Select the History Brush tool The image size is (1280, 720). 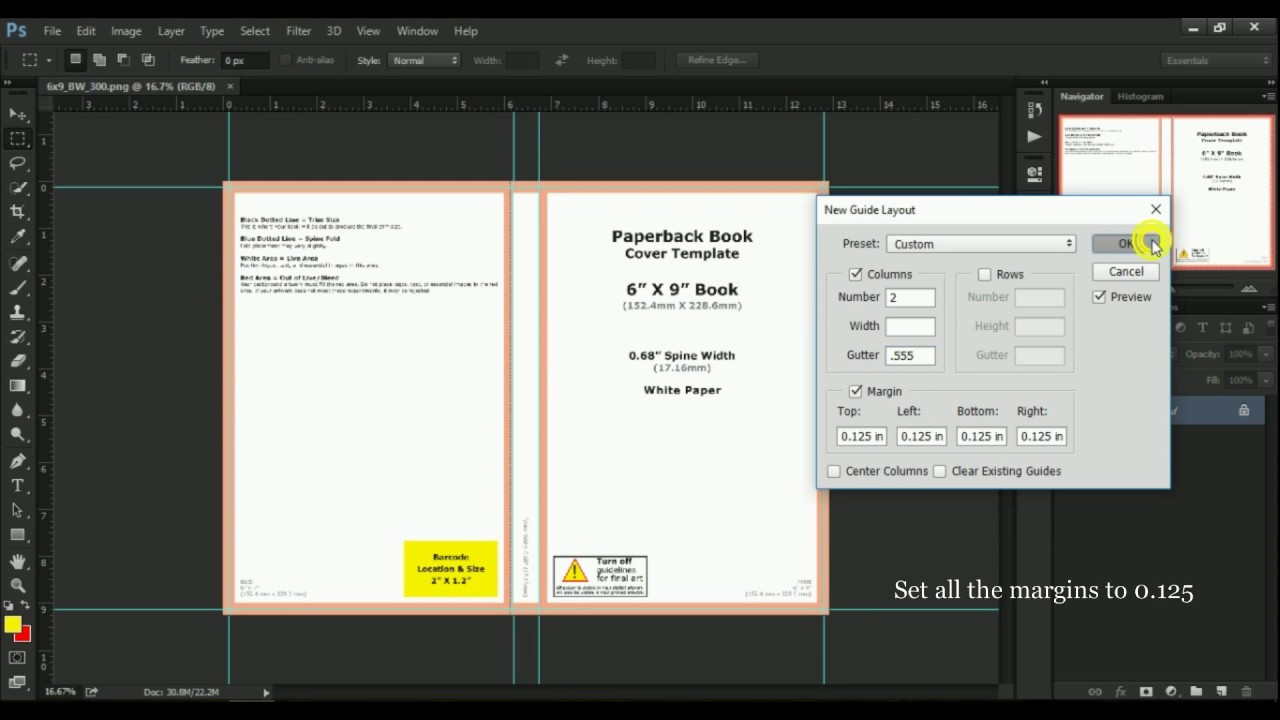click(18, 337)
